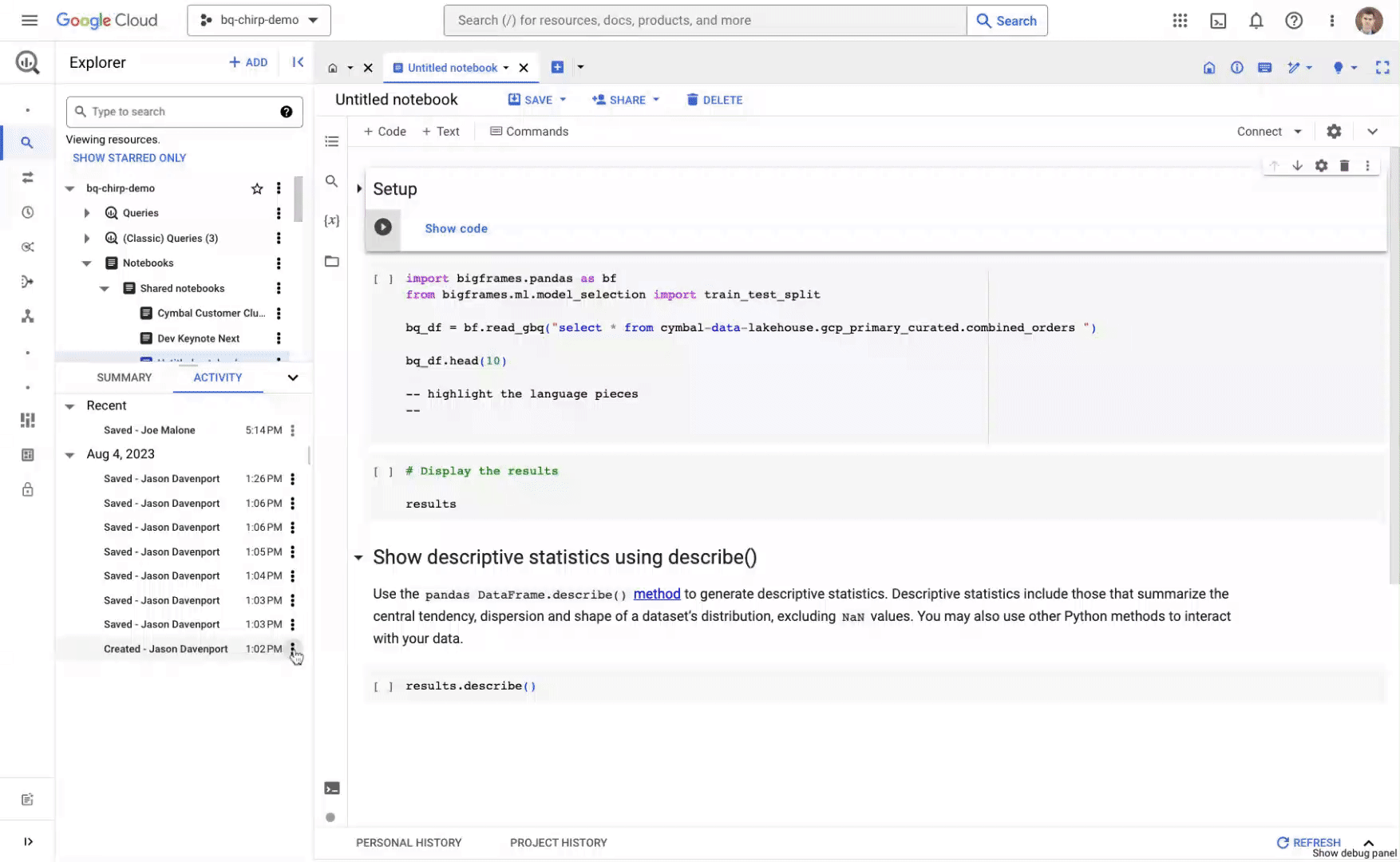The height and width of the screenshot is (862, 1400).
Task: Focus the top resource search box
Action: point(706,21)
